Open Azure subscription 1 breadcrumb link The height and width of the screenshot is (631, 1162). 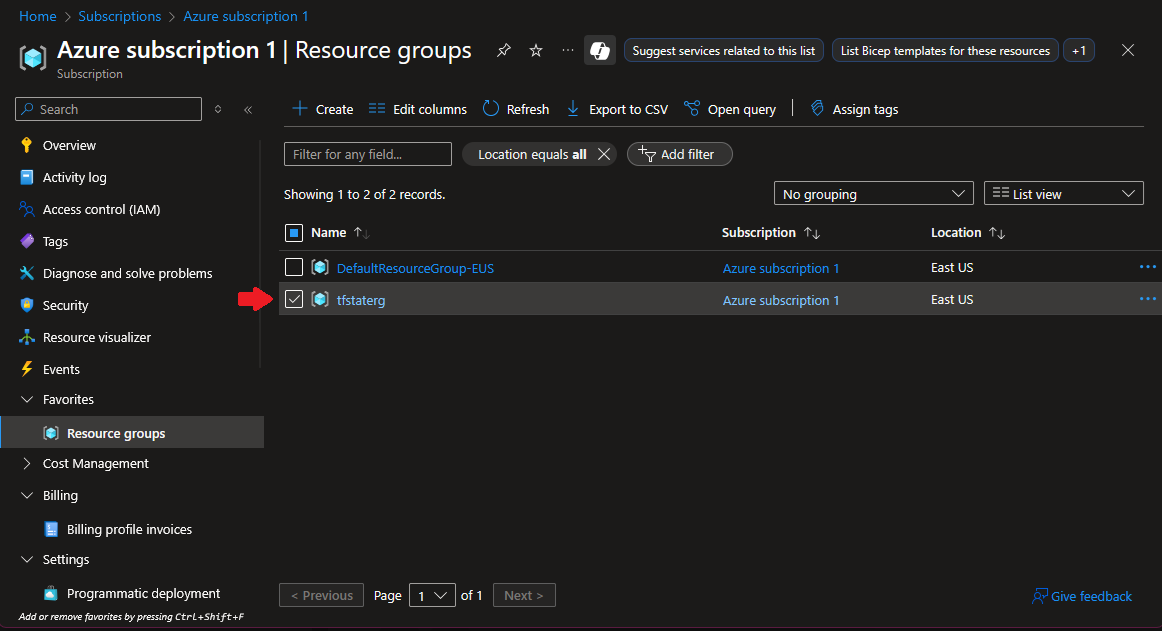click(x=245, y=16)
